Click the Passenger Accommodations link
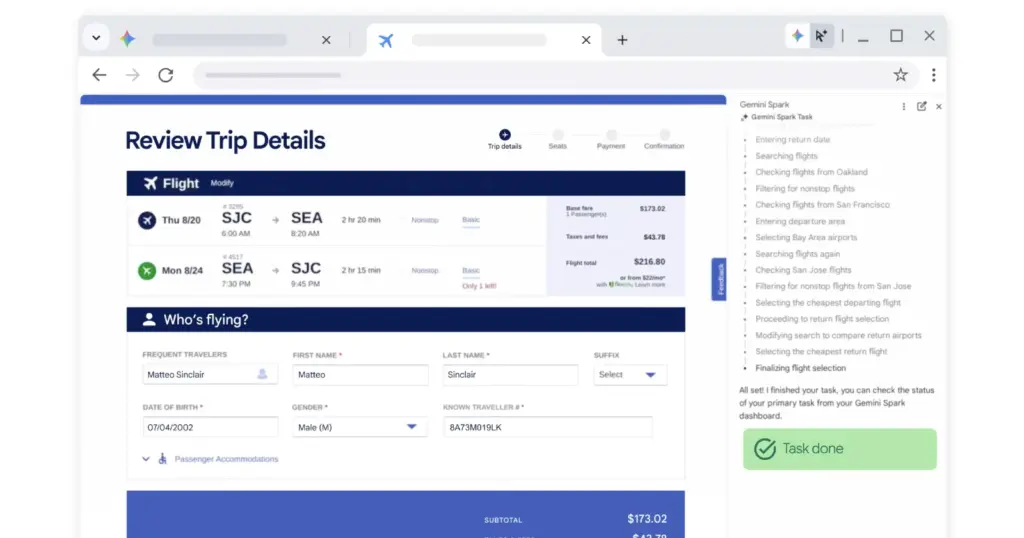The width and height of the screenshot is (1024, 538). (226, 459)
